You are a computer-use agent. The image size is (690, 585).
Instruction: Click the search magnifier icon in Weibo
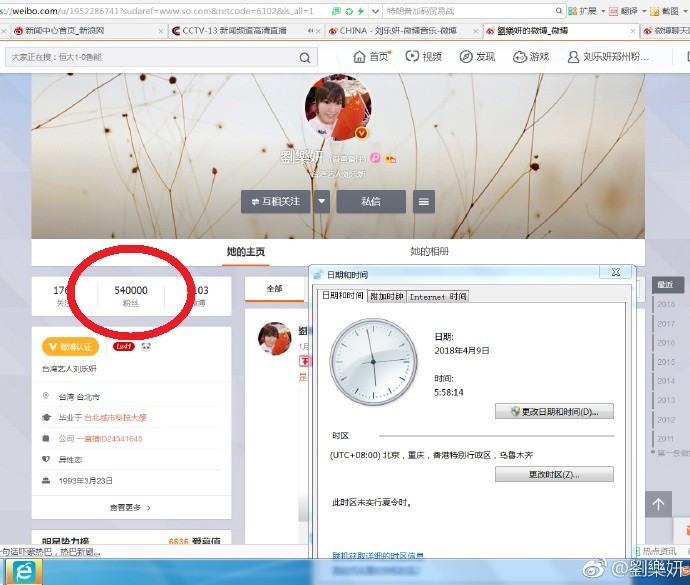(308, 58)
